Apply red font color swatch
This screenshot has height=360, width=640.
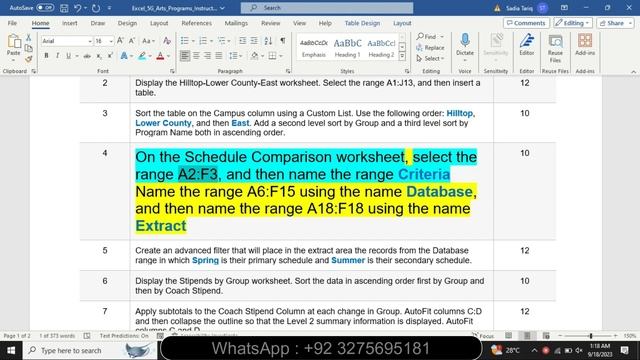click(160, 56)
